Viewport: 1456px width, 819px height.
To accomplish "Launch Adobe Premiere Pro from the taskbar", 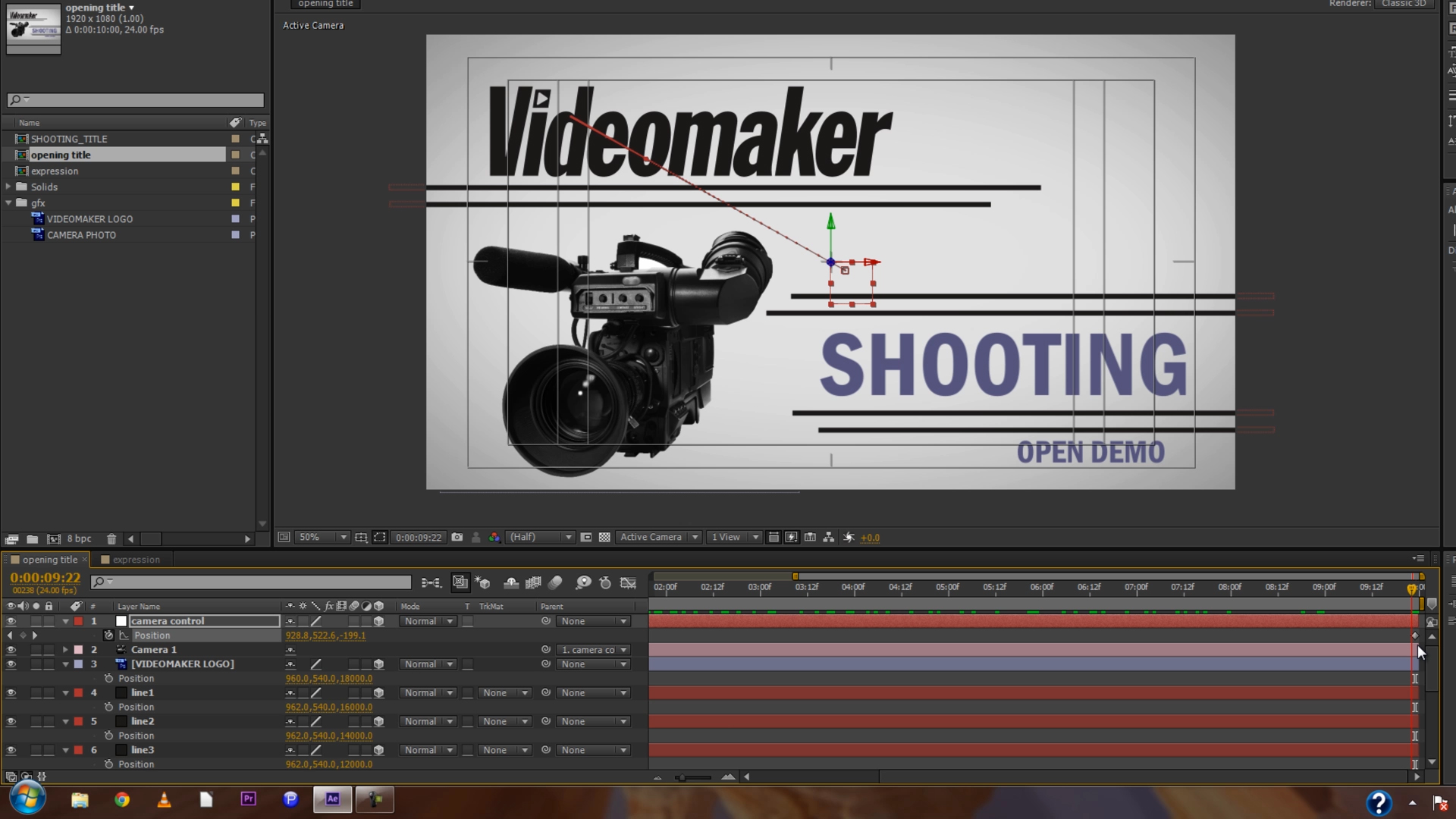I will point(249,799).
